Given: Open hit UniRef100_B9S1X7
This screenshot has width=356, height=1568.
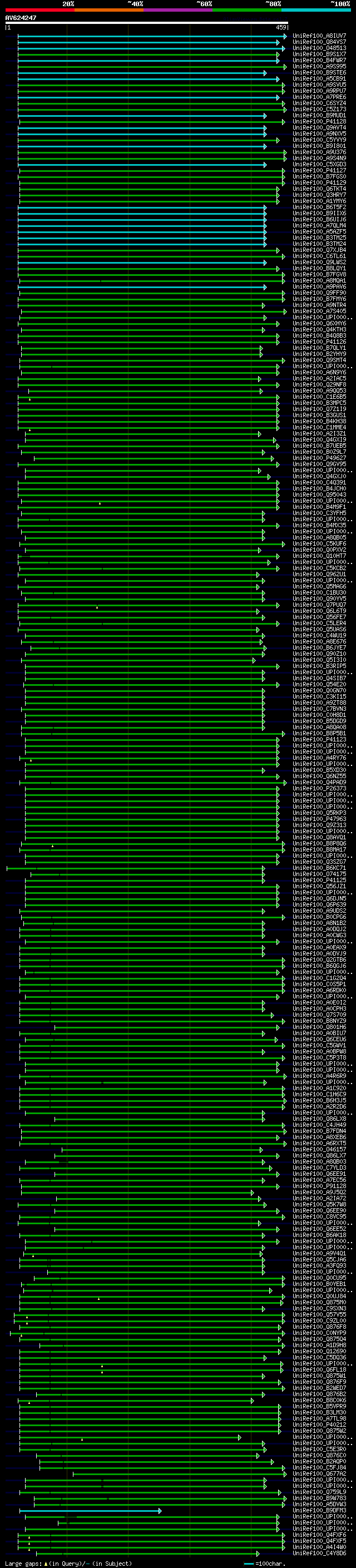Looking at the screenshot, I should (x=319, y=54).
